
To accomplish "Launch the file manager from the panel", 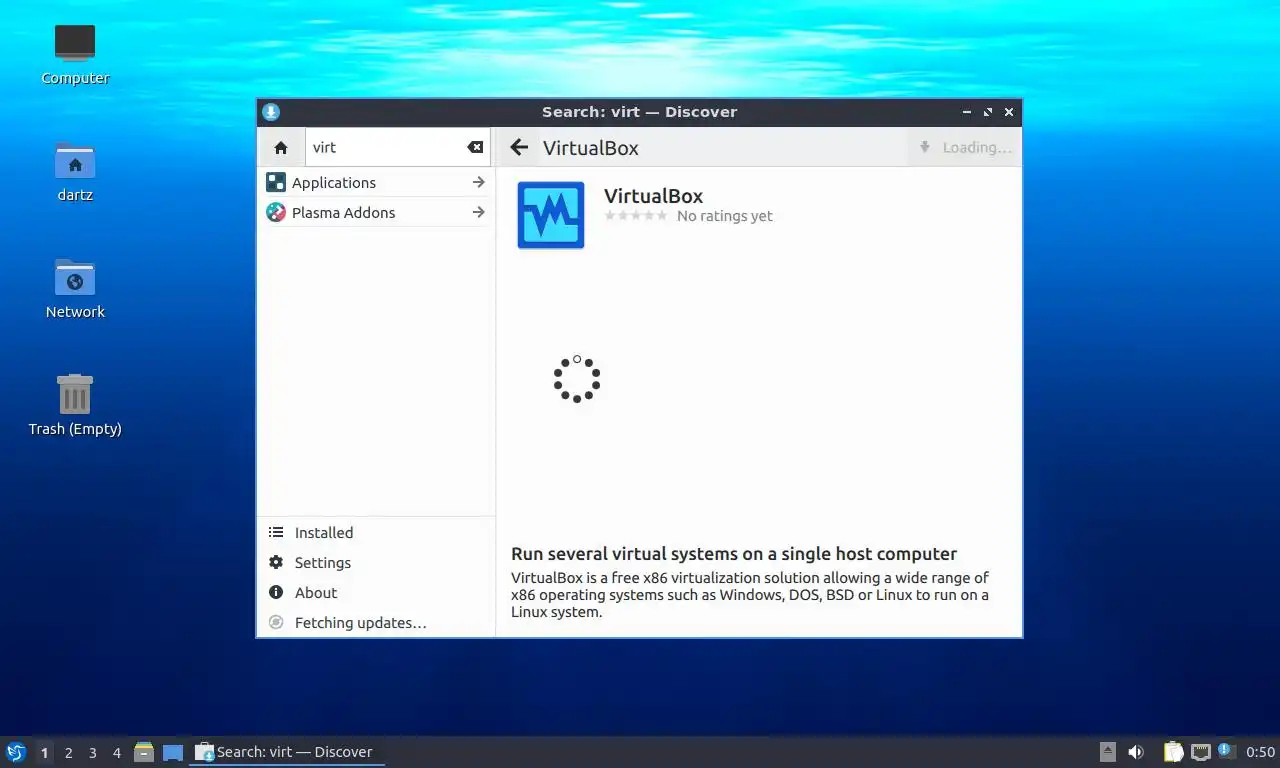I will (x=144, y=752).
